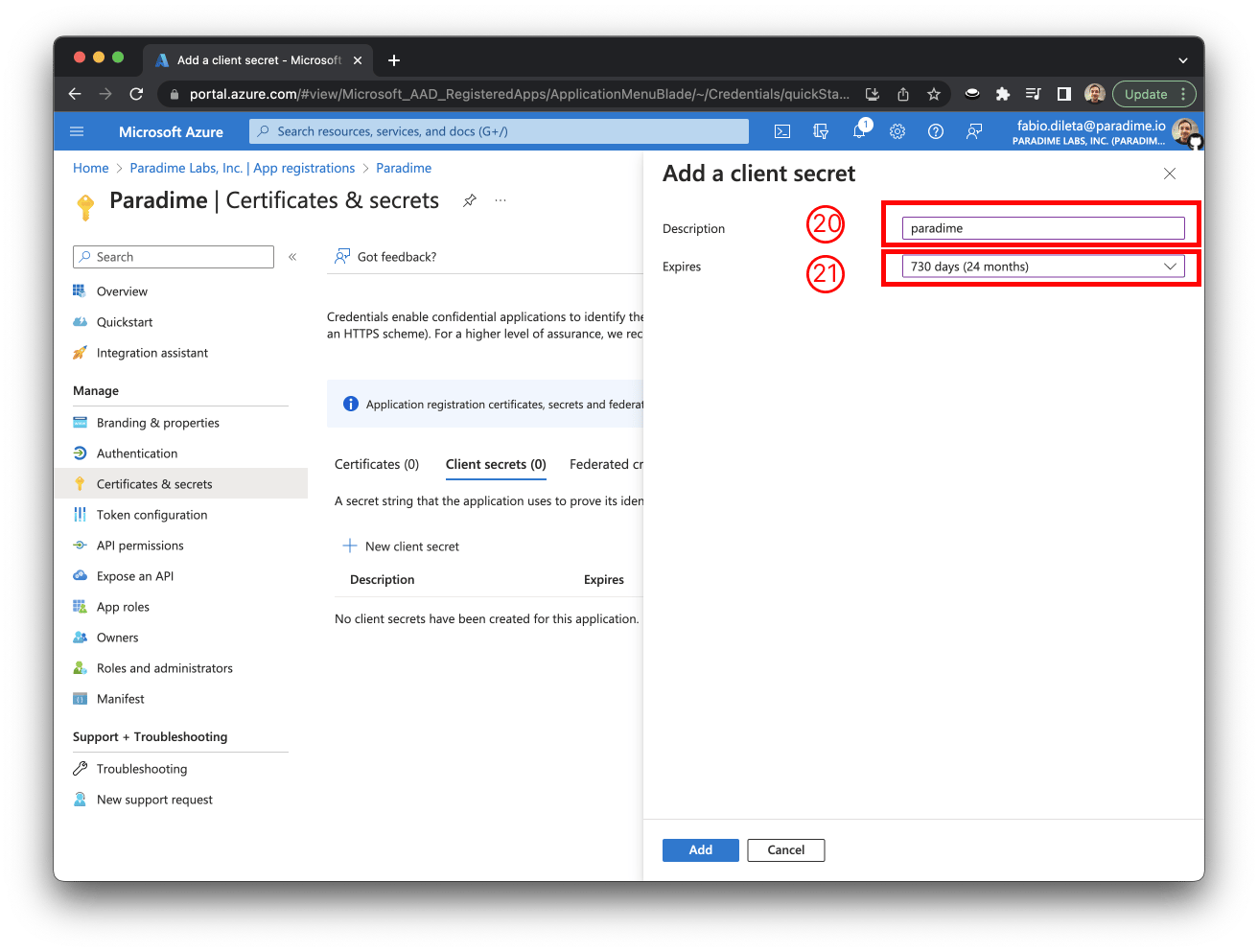Open the media control playlist icon
The width and height of the screenshot is (1258, 952).
pos(1034,94)
